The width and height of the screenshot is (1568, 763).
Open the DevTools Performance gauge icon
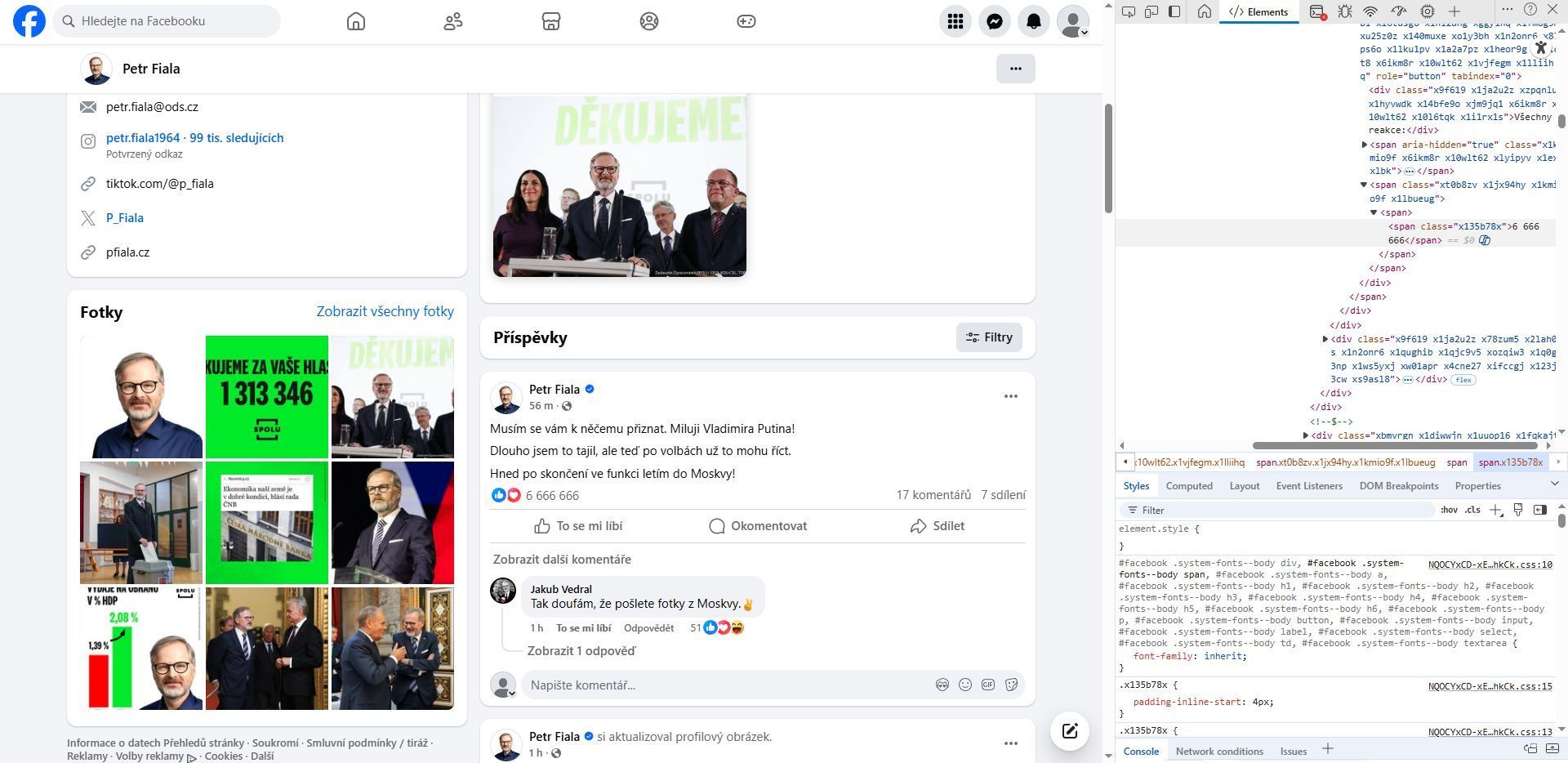point(1399,11)
